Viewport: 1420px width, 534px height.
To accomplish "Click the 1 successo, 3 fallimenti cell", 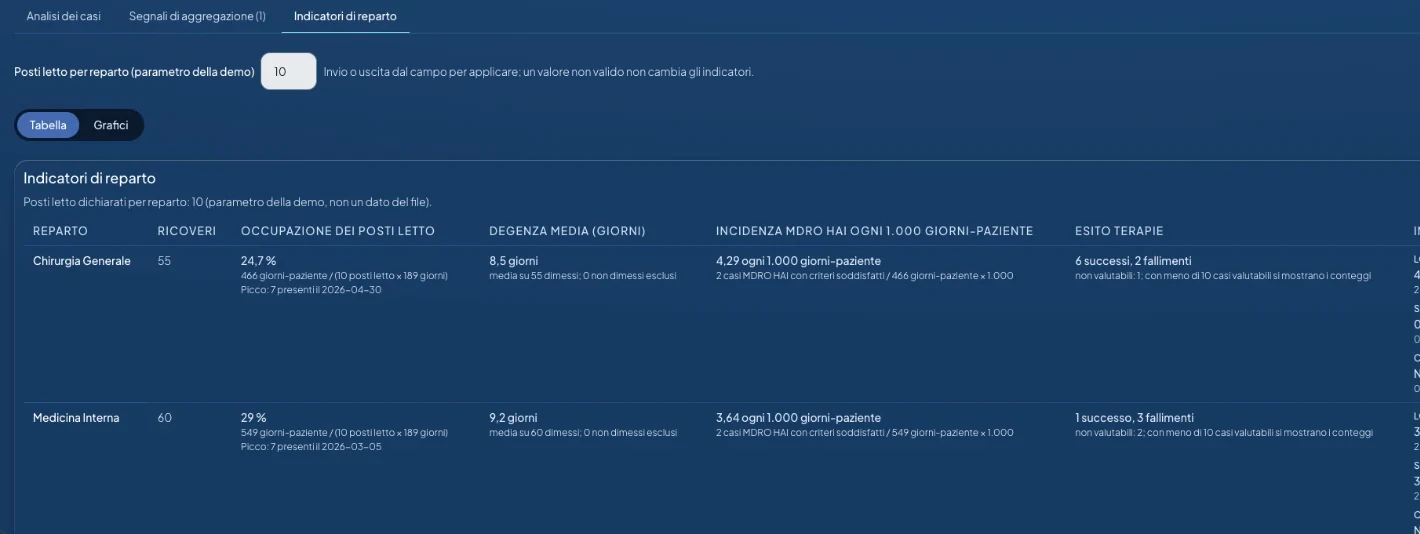I will click(x=1134, y=418).
